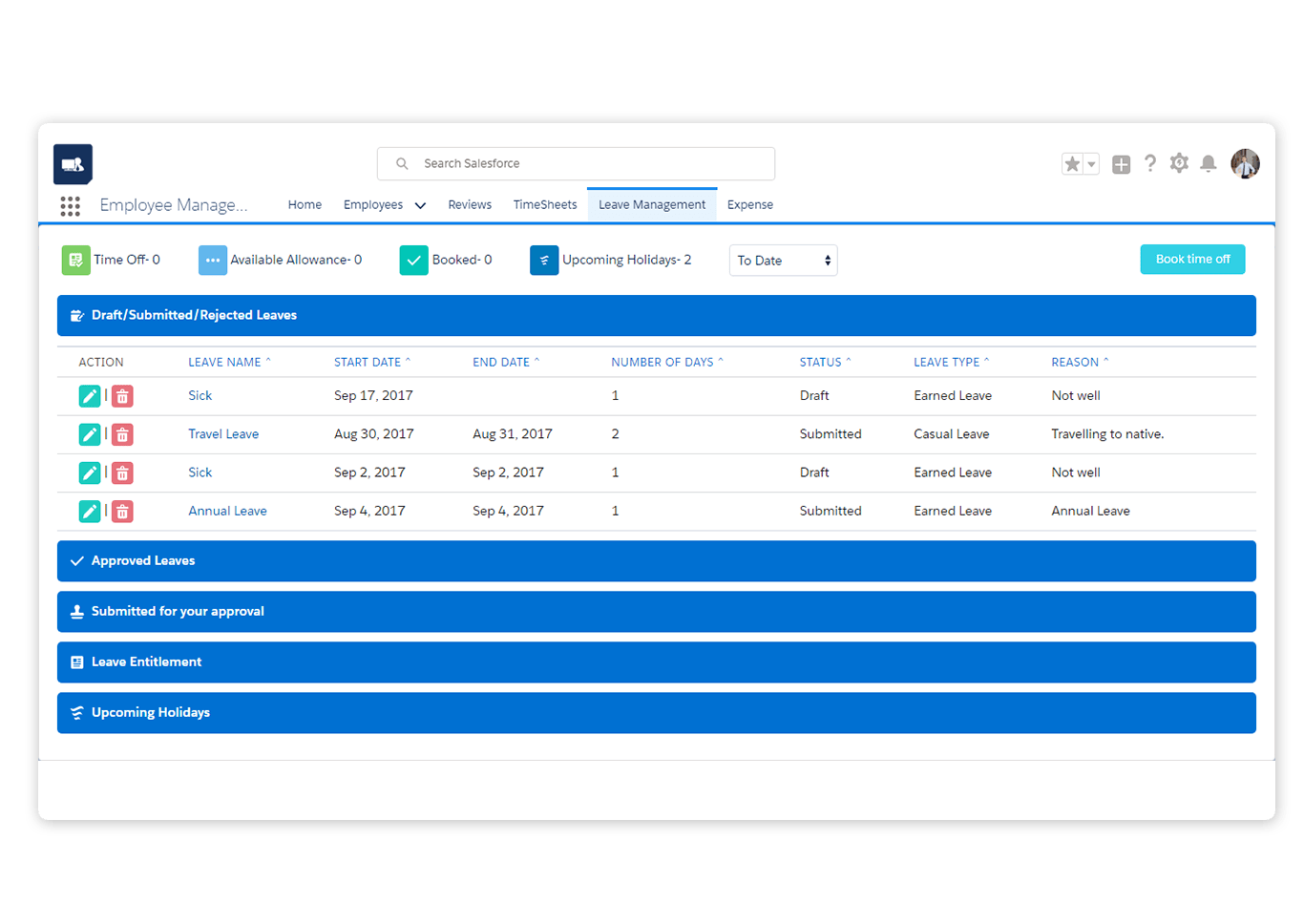
Task: Open the To Date dropdown
Action: pyautogui.click(x=783, y=261)
